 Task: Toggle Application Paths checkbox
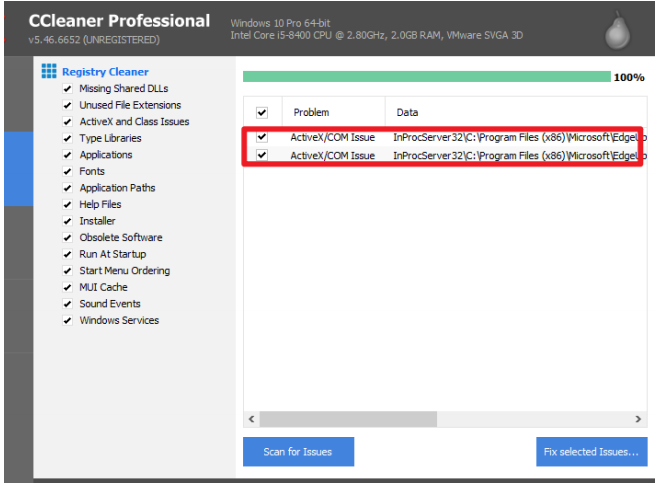click(67, 188)
